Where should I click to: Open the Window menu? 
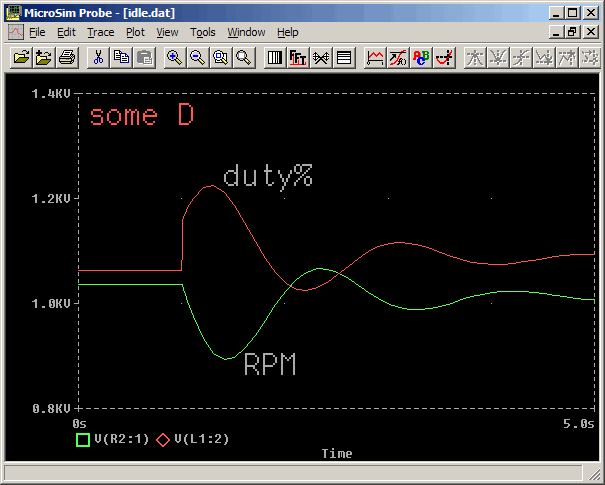[x=246, y=32]
